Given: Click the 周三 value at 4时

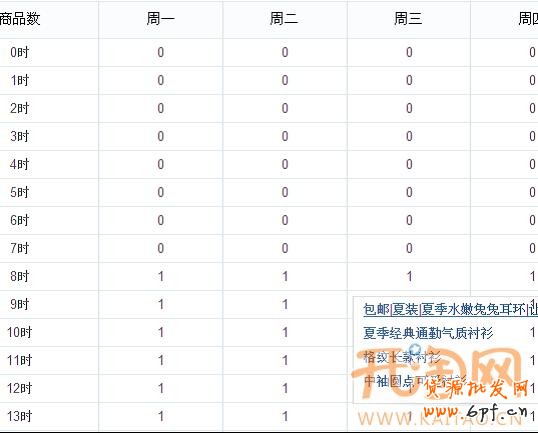Looking at the screenshot, I should click(409, 164).
